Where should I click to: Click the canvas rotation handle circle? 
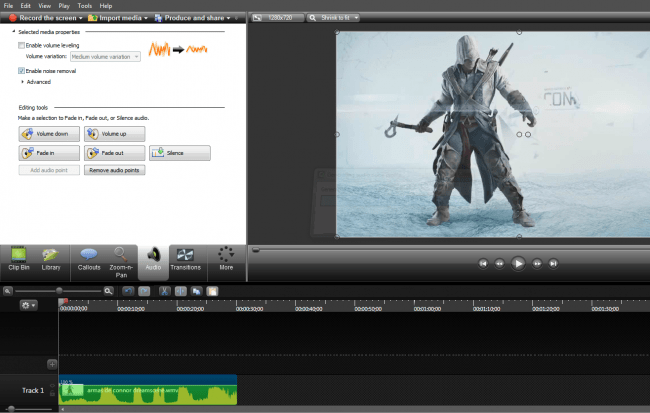528,134
